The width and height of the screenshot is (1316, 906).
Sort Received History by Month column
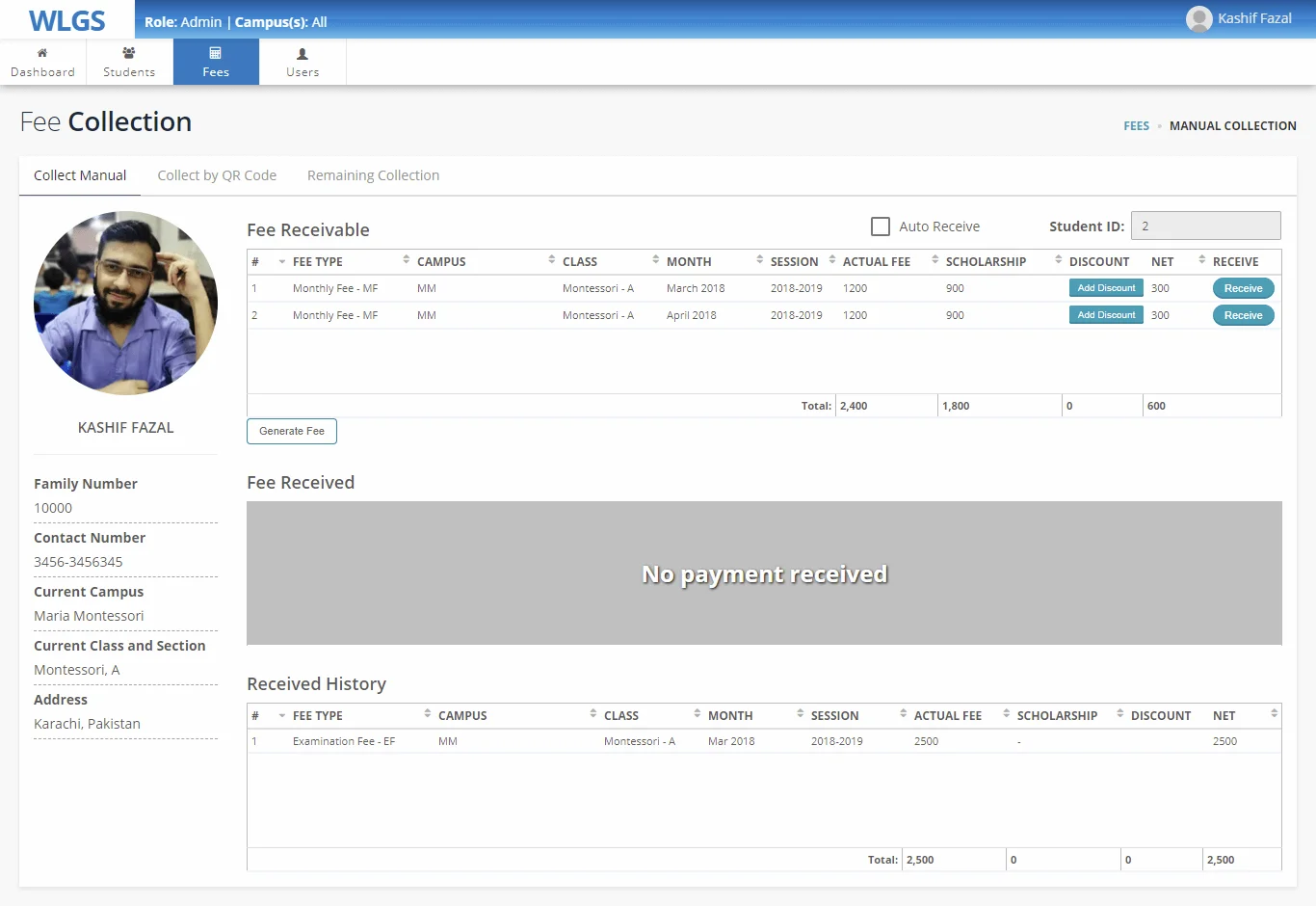tap(730, 716)
